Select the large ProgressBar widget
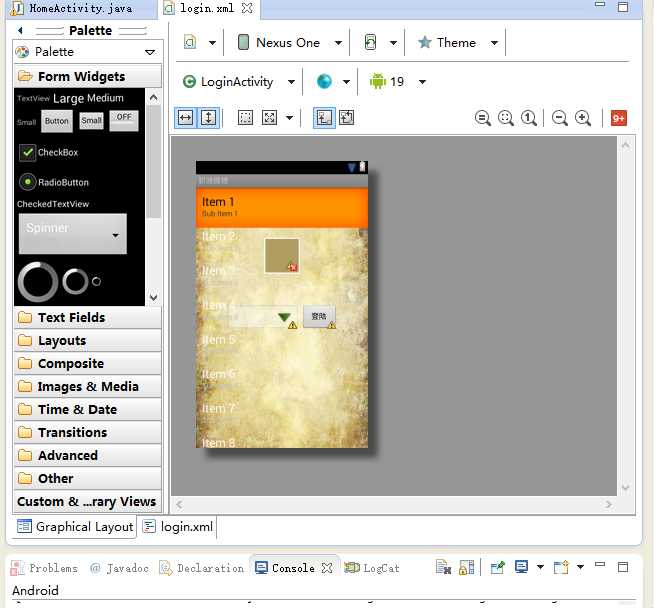 click(38, 282)
